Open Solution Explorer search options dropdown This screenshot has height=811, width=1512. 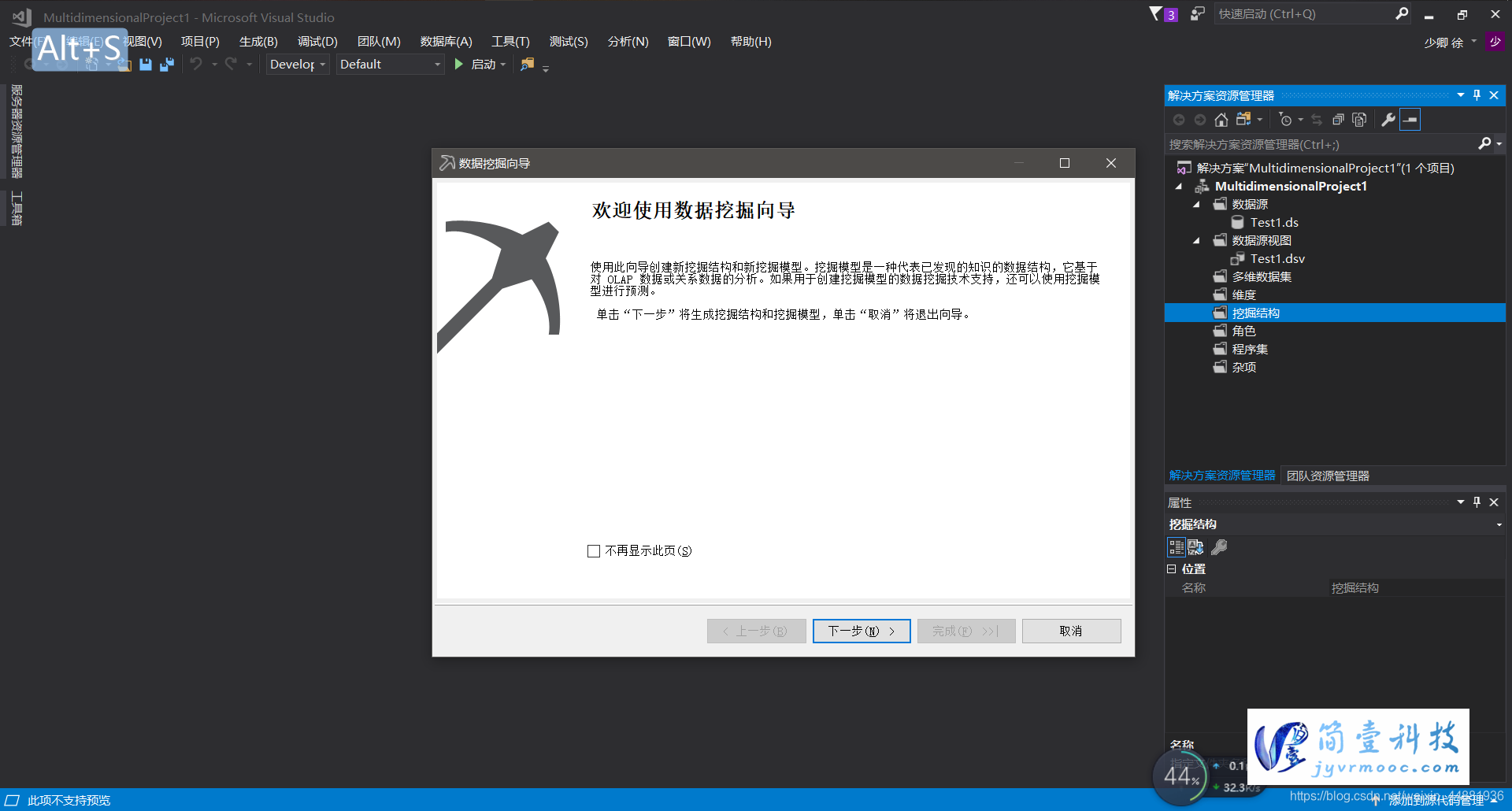[1499, 144]
